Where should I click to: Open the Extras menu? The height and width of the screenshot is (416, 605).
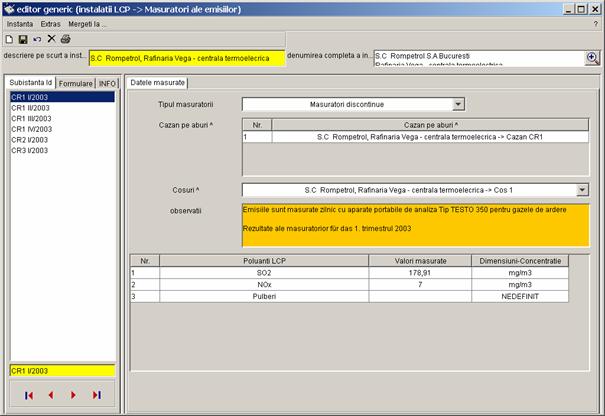[50, 23]
